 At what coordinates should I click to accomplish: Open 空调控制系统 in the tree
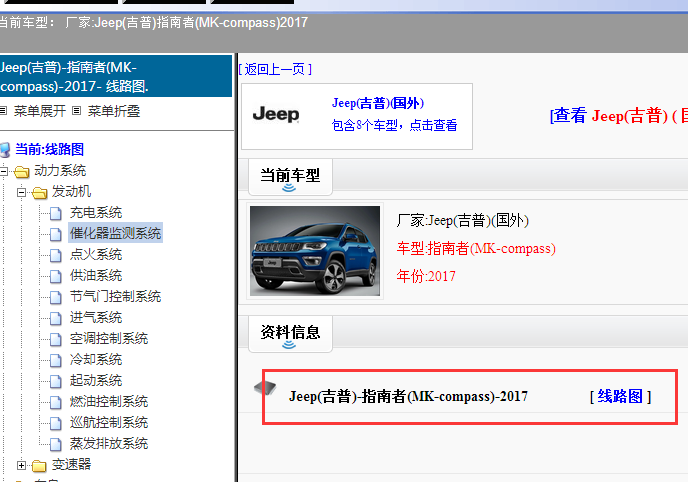(109, 339)
